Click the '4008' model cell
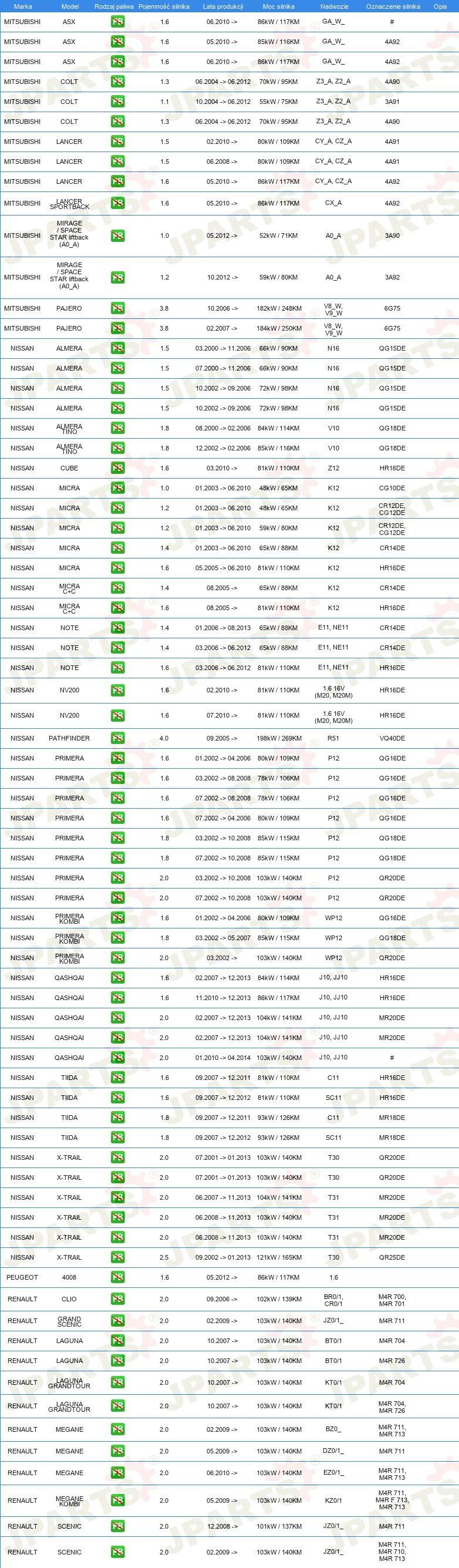Viewport: 459px width, 1568px height. 69,1278
